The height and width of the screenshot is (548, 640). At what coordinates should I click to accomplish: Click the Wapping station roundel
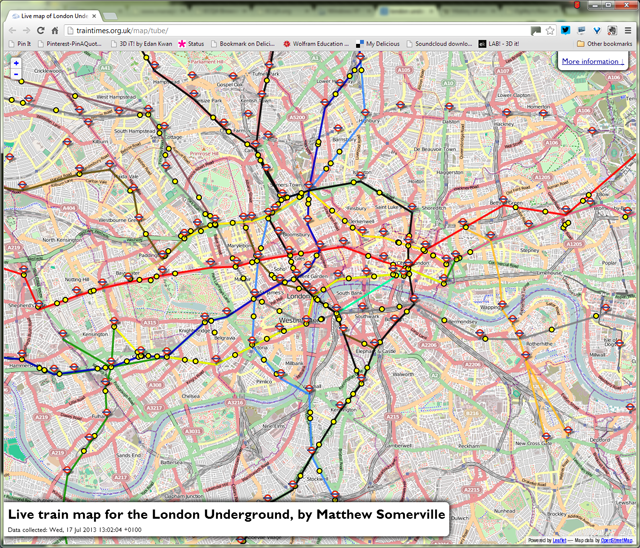[502, 304]
